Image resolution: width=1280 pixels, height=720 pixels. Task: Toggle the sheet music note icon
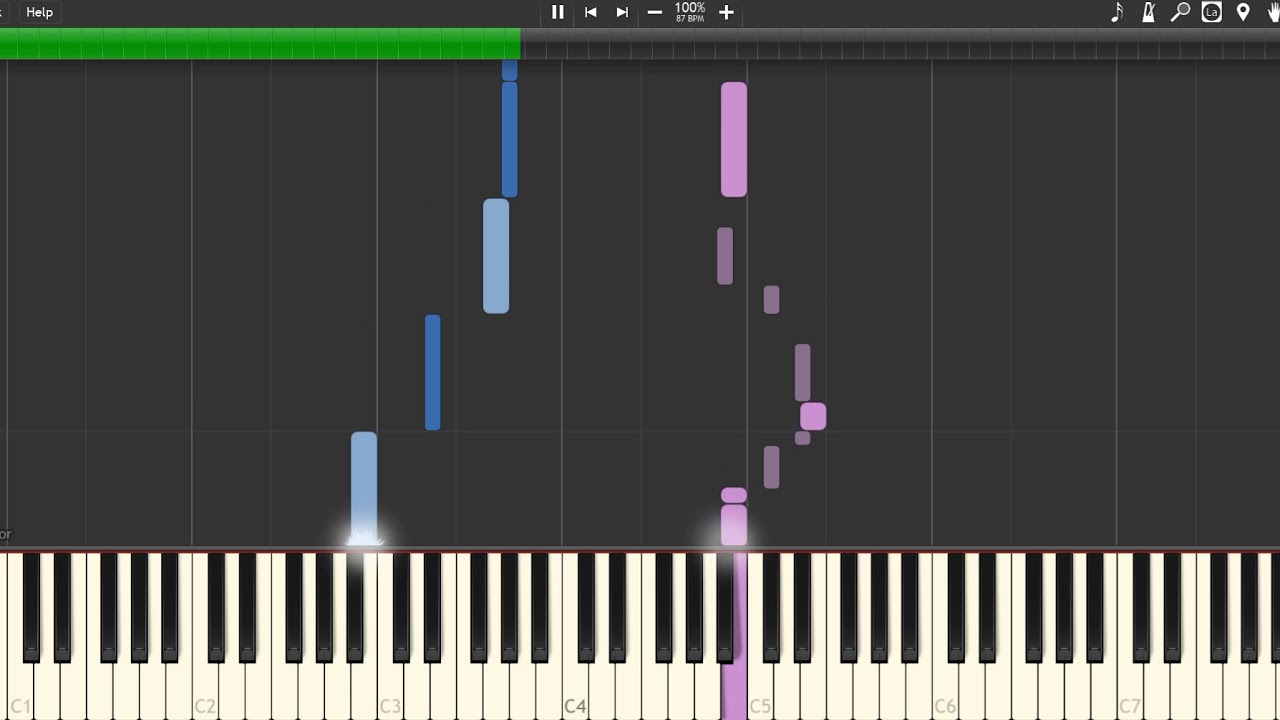[1117, 12]
